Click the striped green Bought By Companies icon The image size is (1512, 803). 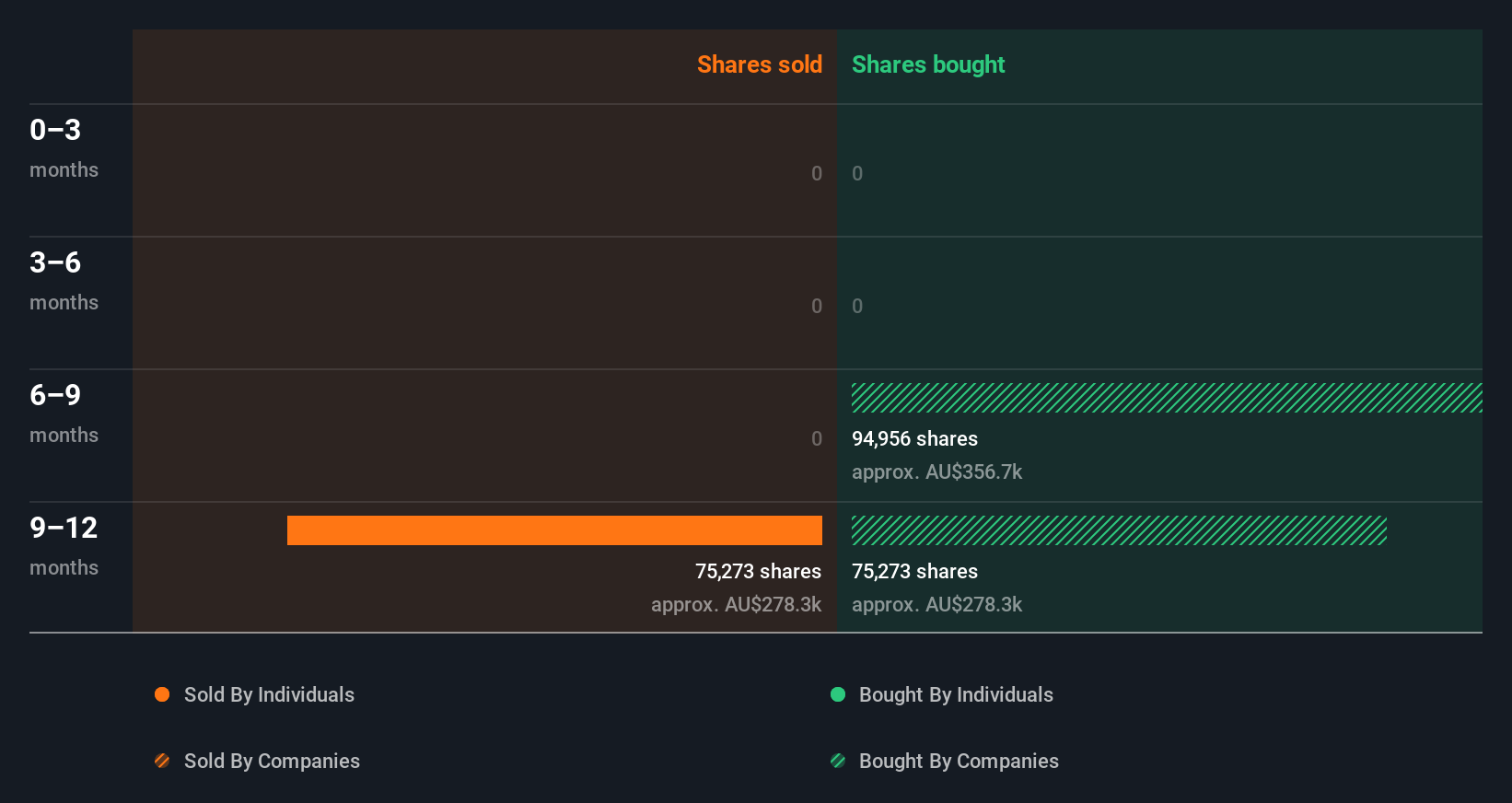coord(838,761)
